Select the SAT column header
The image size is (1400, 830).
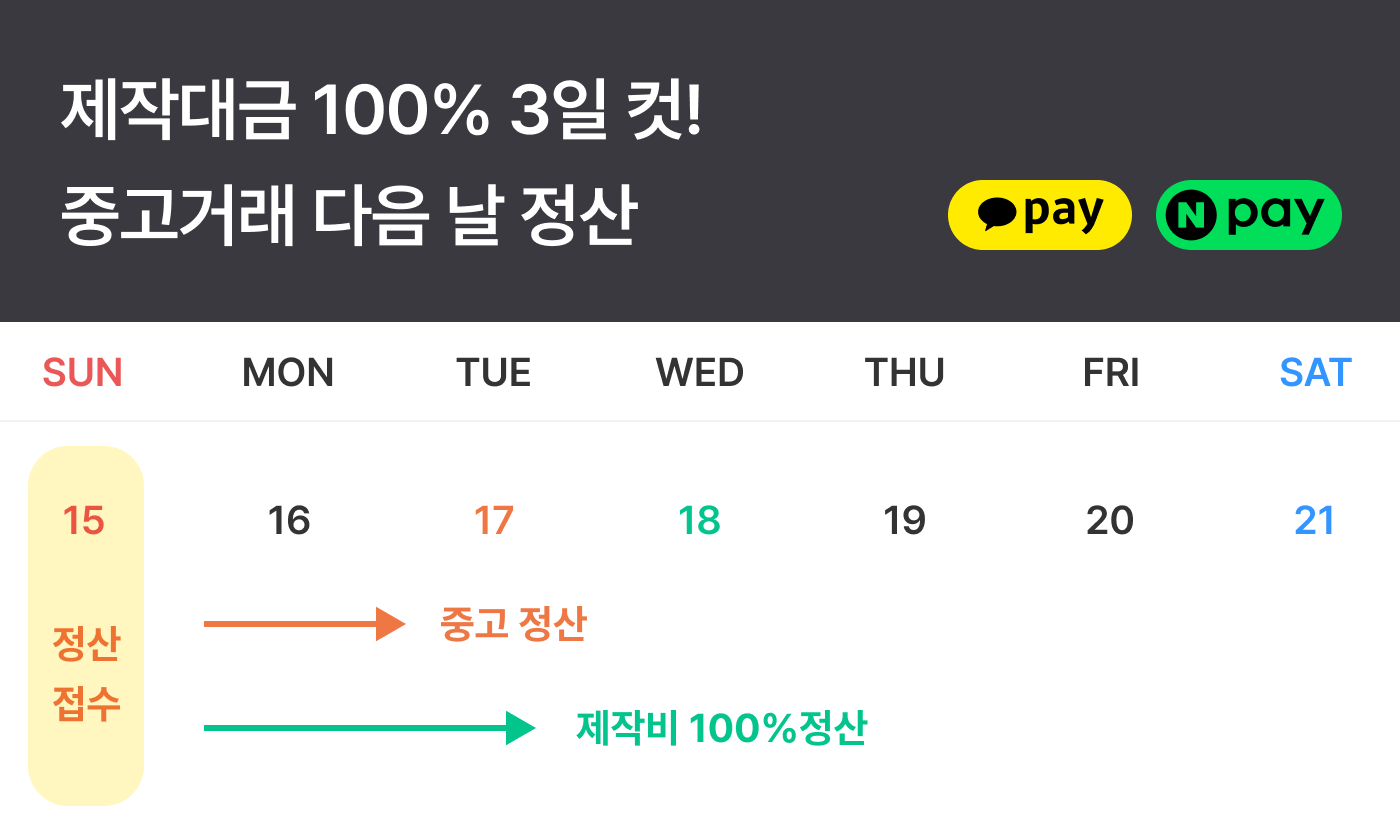pyautogui.click(x=1316, y=373)
